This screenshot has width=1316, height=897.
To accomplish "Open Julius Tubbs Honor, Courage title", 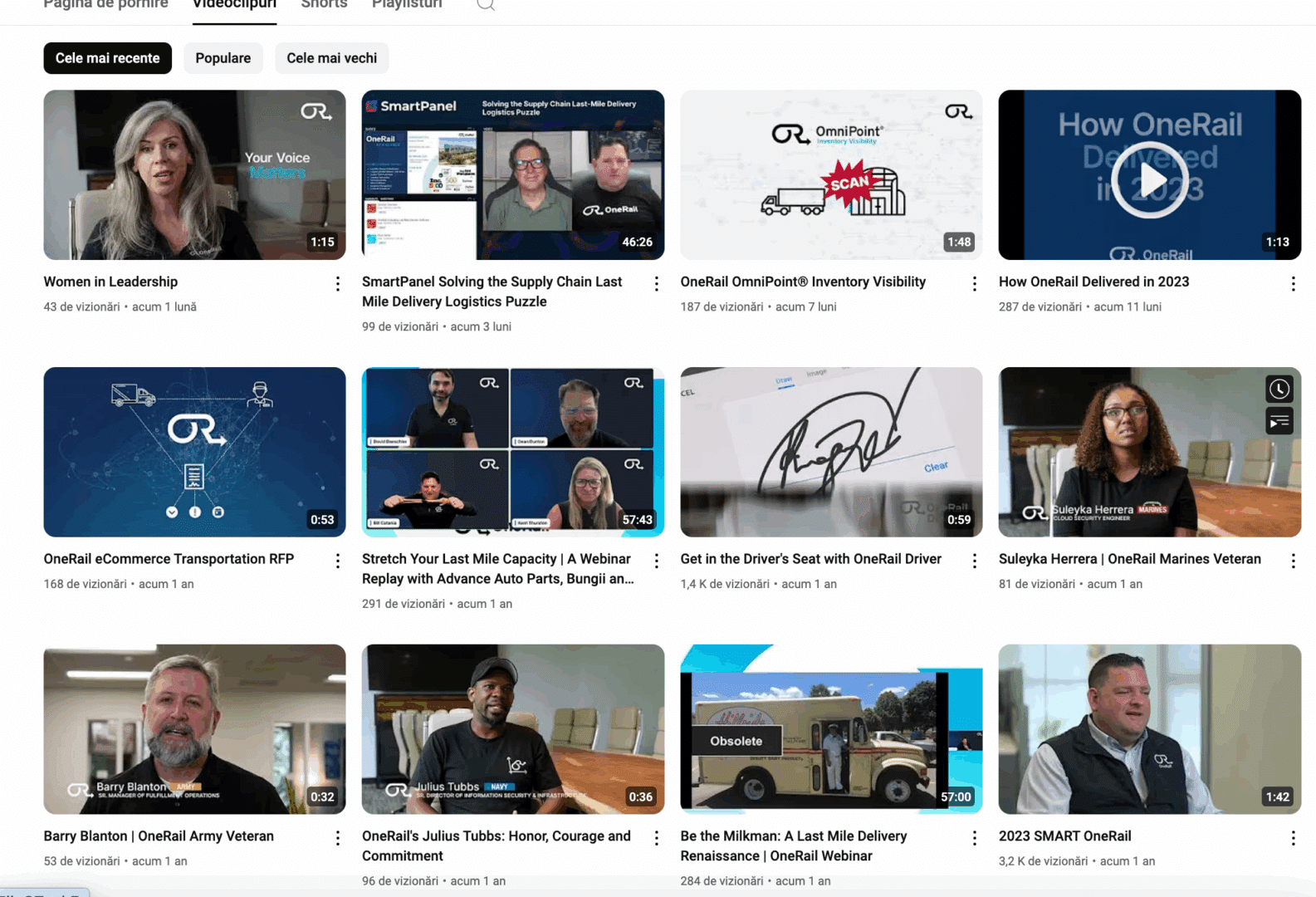I will click(496, 846).
